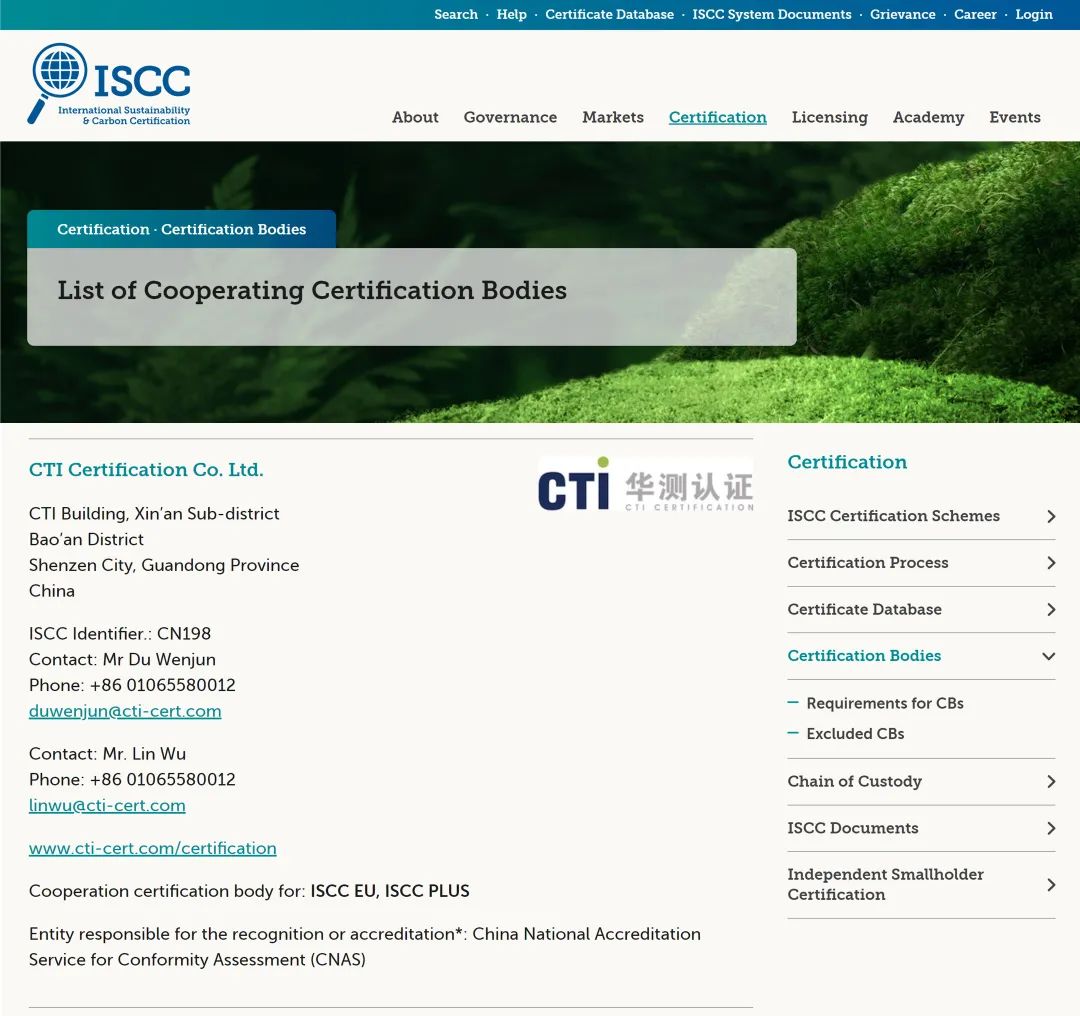Viewport: 1080px width, 1016px height.
Task: Click the Login link
Action: [1034, 14]
